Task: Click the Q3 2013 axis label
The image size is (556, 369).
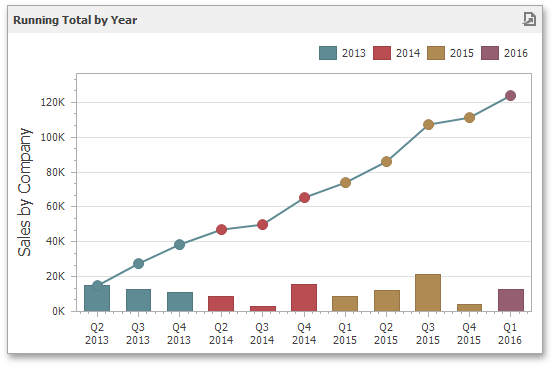Action: pos(138,334)
